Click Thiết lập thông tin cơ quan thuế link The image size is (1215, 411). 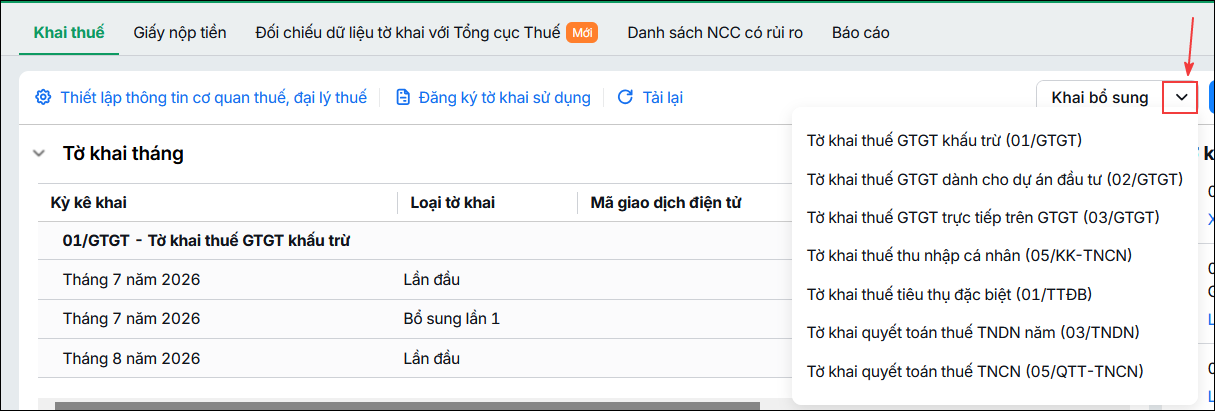213,97
